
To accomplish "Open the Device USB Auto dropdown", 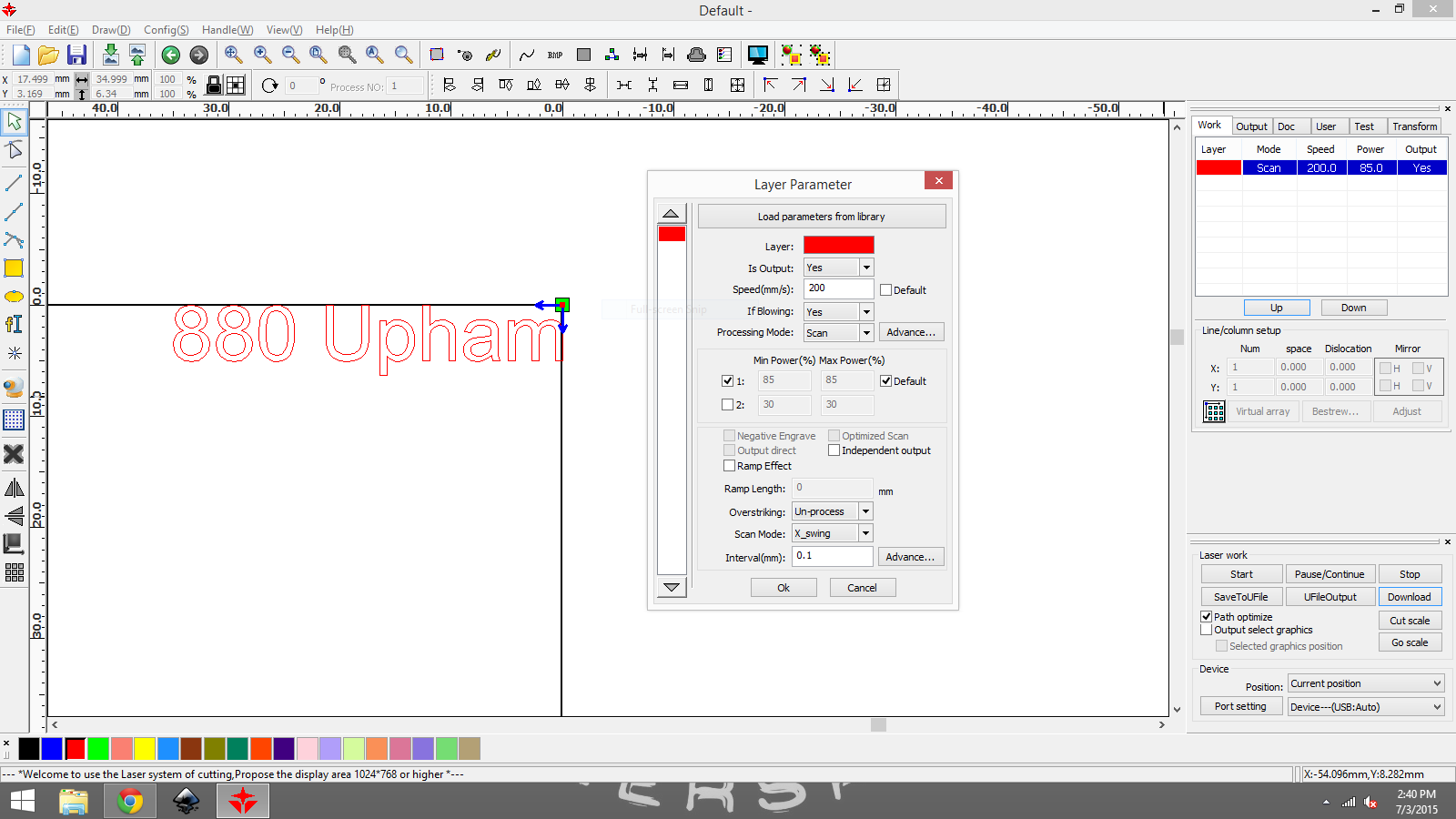I will click(1366, 707).
